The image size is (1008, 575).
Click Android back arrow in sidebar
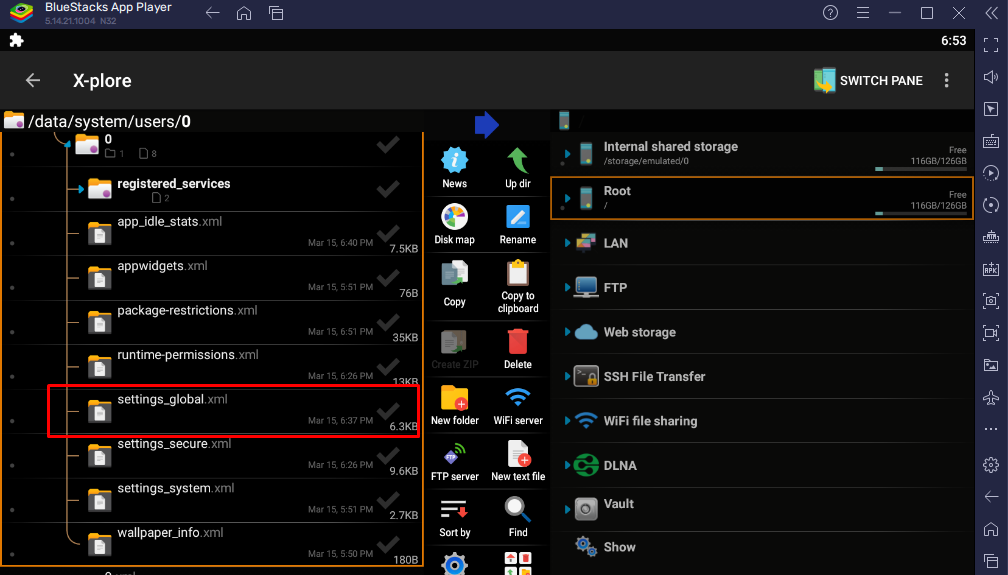pyautogui.click(x=991, y=497)
